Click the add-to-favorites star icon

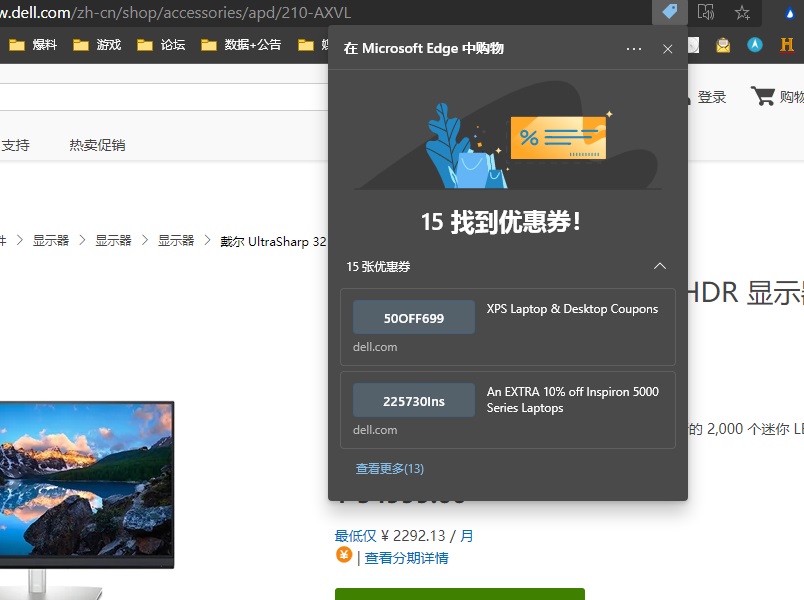pos(742,13)
